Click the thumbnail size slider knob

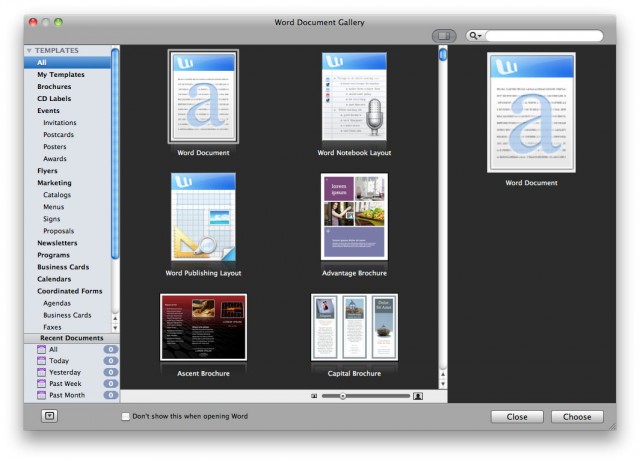[343, 396]
